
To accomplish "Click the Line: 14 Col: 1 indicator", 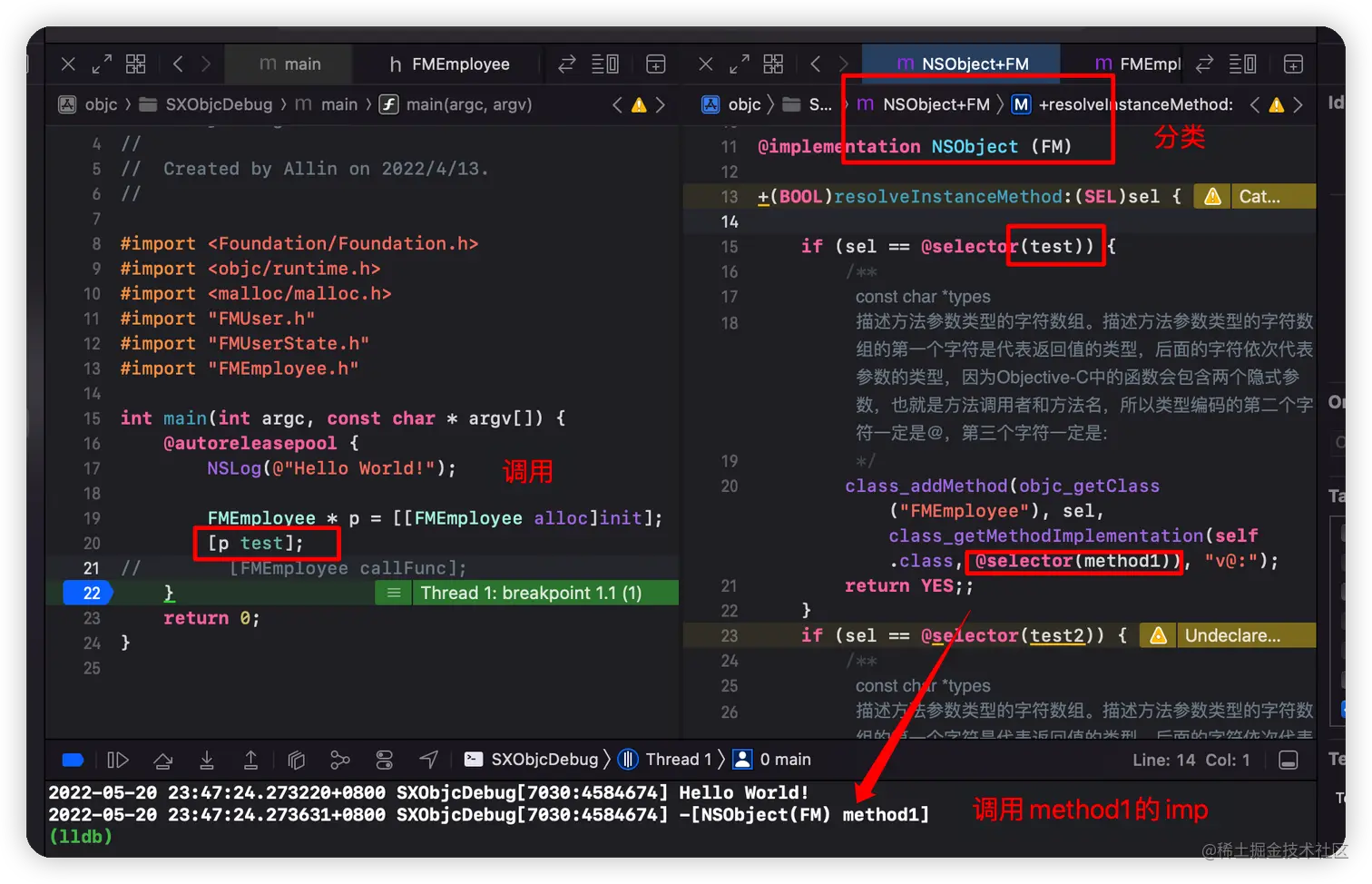I will point(1191,760).
